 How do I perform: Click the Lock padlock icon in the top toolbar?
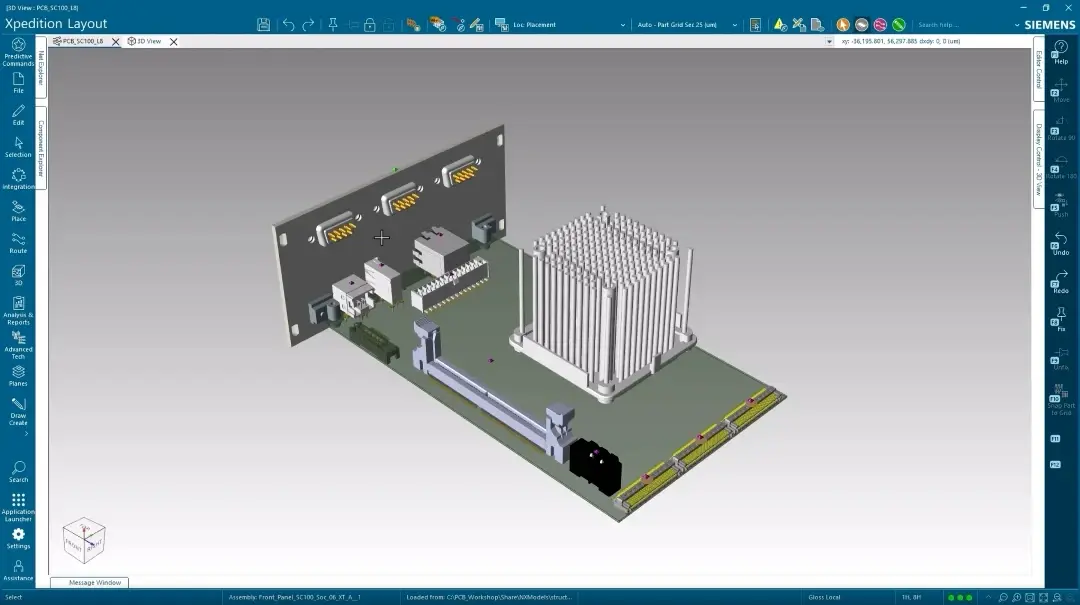pyautogui.click(x=370, y=25)
